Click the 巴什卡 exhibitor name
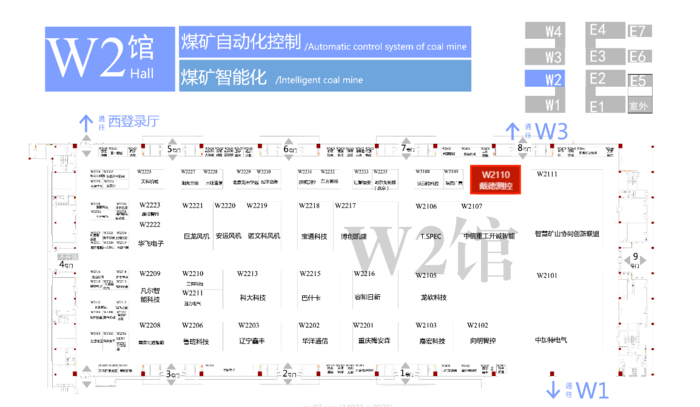This screenshot has width=700, height=407. (x=311, y=298)
